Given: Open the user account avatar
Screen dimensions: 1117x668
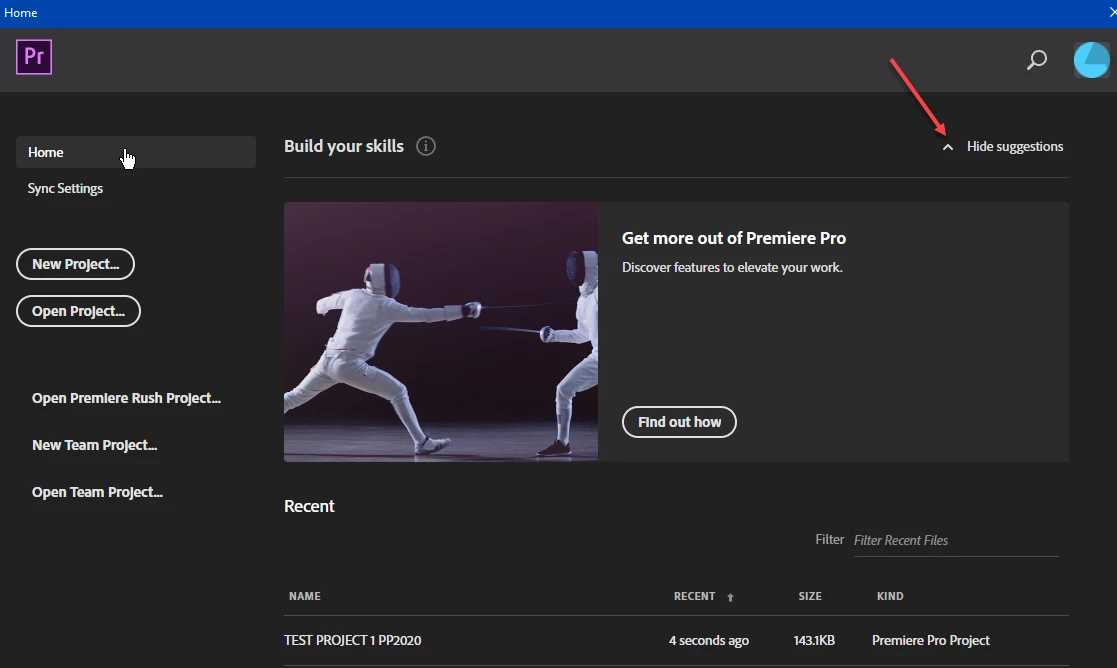Looking at the screenshot, I should point(1091,60).
